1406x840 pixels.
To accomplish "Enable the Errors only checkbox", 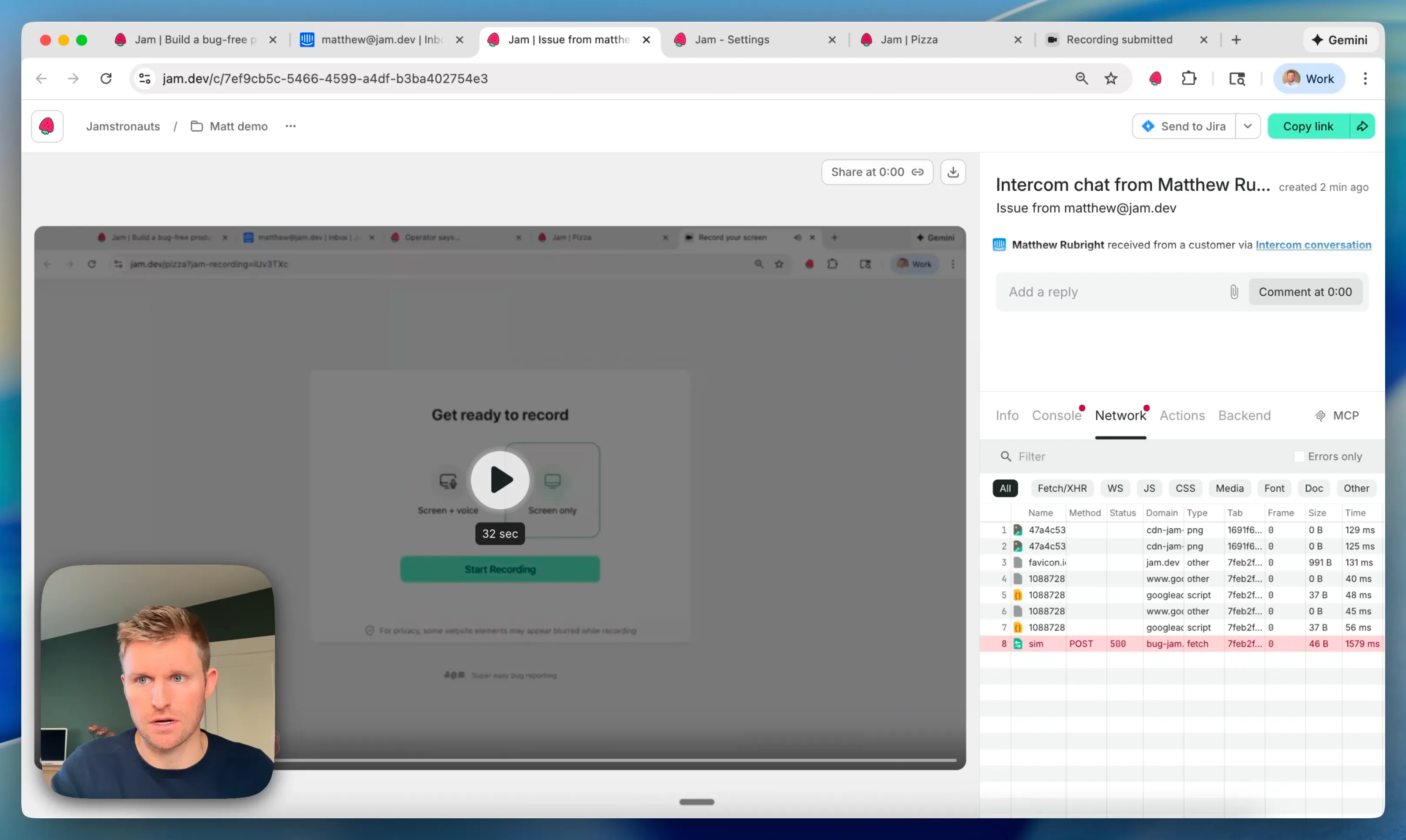I will point(1299,456).
